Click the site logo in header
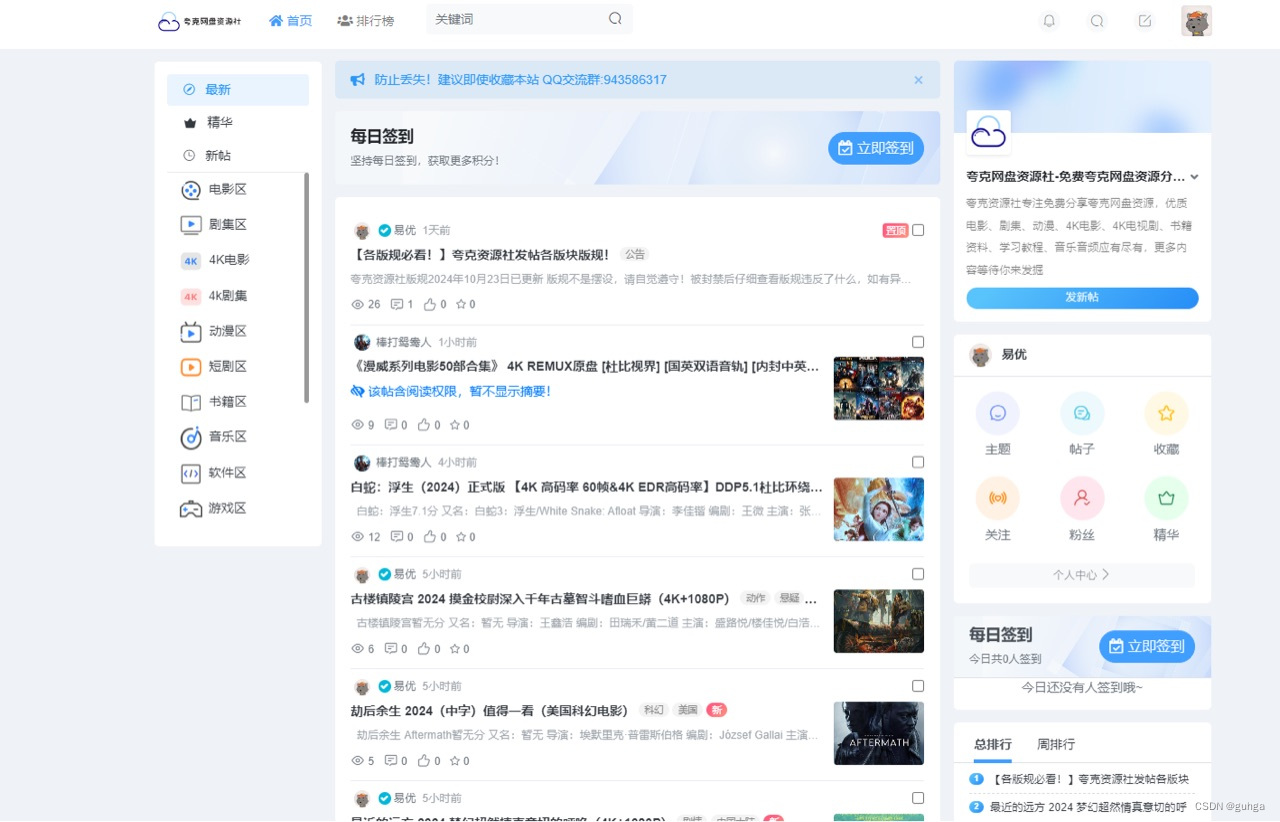This screenshot has height=822, width=1280. [200, 21]
